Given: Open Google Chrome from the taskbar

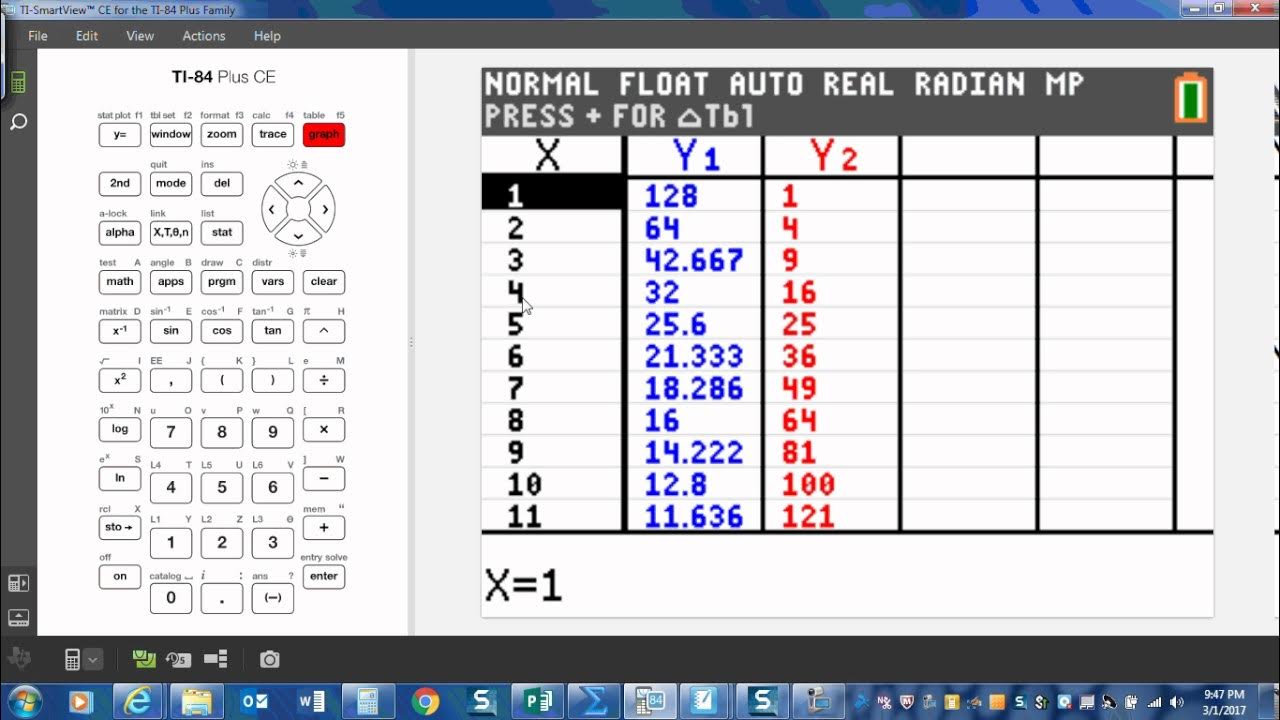Looking at the screenshot, I should (425, 701).
